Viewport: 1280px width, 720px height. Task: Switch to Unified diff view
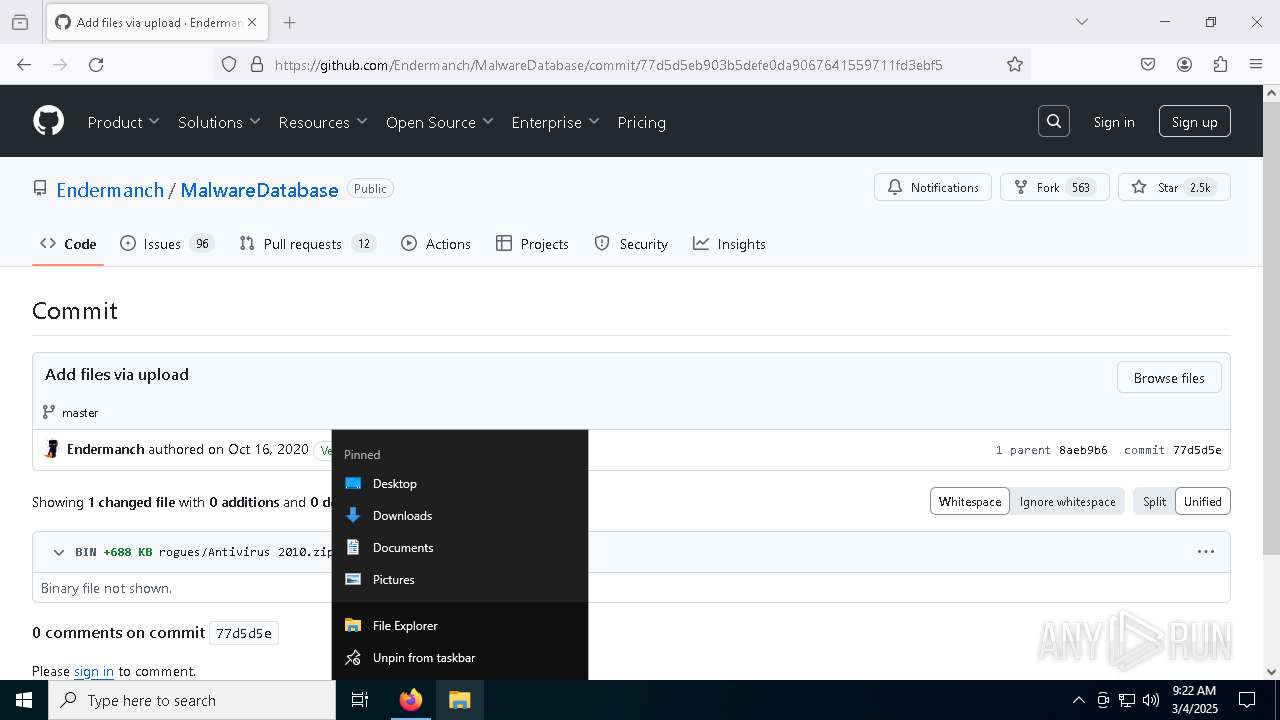(x=1203, y=501)
